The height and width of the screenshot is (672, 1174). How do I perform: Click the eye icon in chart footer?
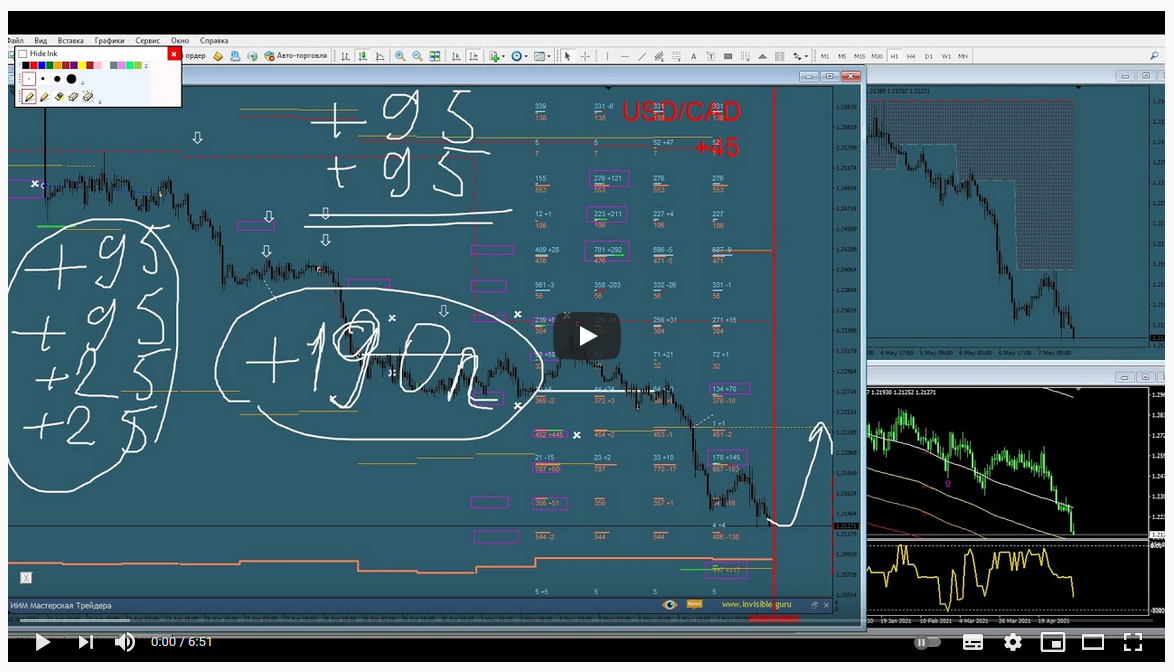point(670,605)
